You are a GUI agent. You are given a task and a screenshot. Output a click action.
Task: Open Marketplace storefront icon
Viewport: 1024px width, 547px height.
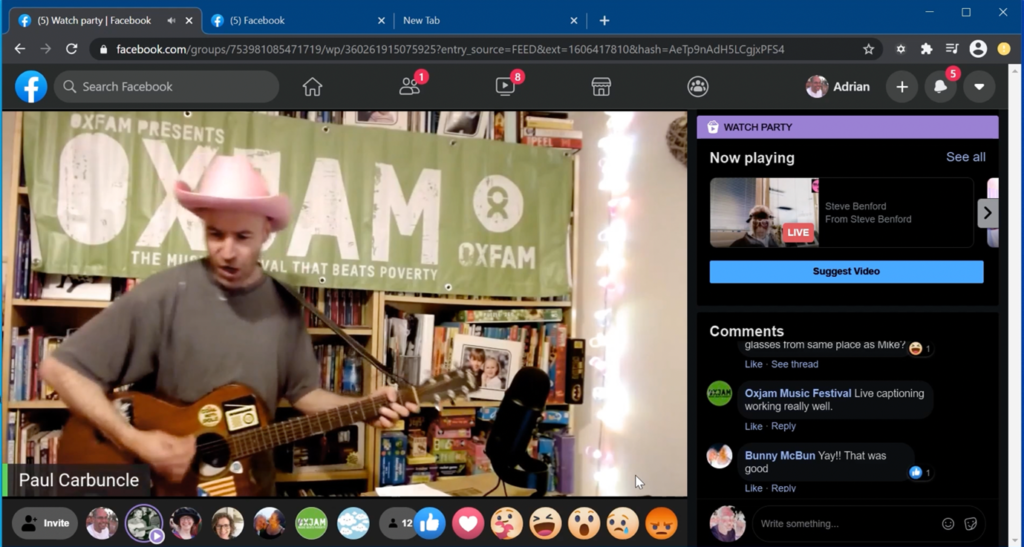601,87
